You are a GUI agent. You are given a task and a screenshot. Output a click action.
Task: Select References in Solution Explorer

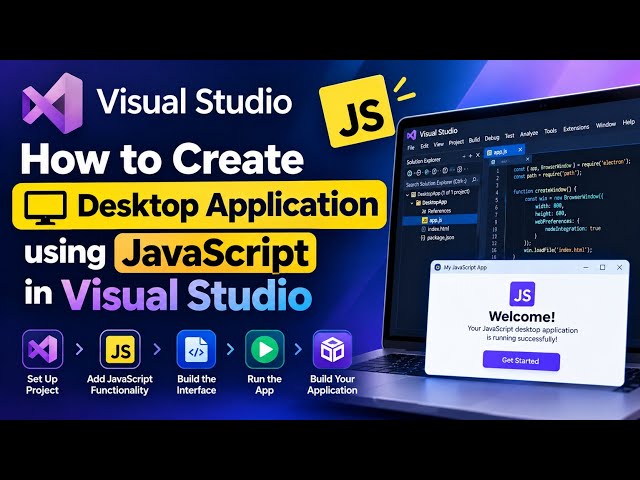(x=436, y=211)
